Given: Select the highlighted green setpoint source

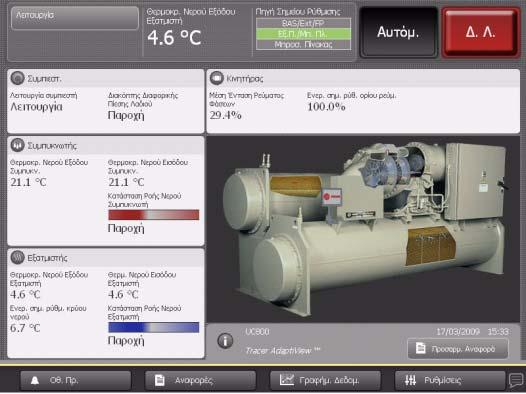Looking at the screenshot, I should tap(303, 34).
